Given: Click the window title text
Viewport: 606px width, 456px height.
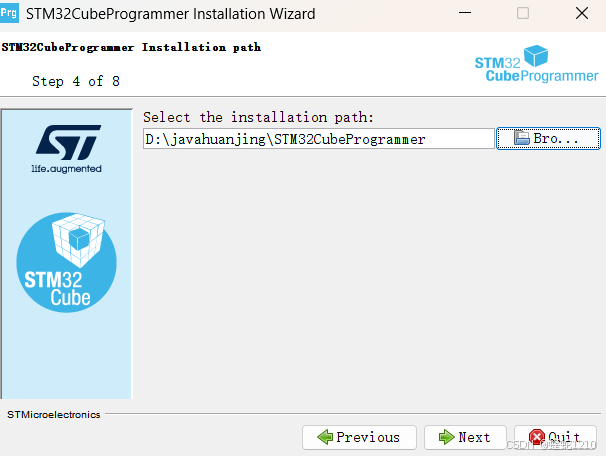Looking at the screenshot, I should pyautogui.click(x=170, y=14).
